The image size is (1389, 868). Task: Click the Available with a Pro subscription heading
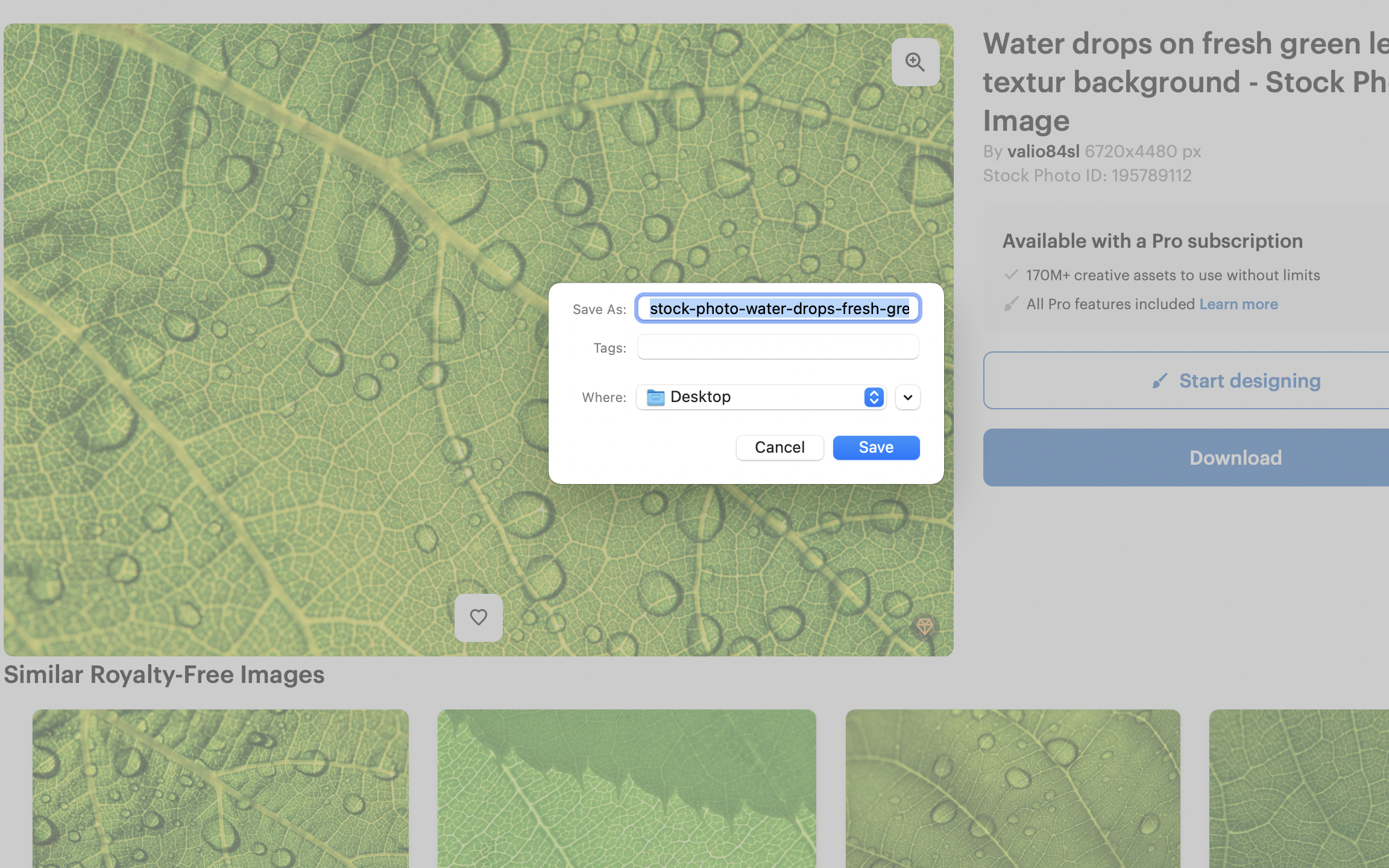[x=1152, y=241]
